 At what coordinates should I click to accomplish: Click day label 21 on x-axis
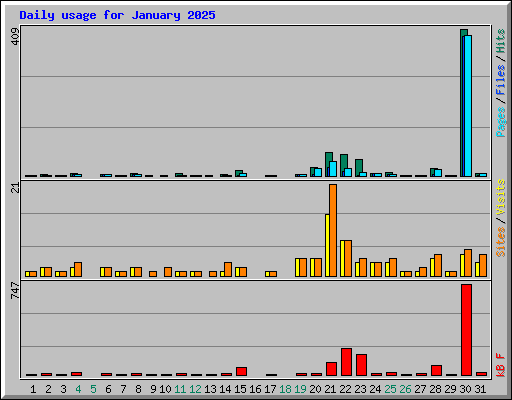tap(330, 389)
